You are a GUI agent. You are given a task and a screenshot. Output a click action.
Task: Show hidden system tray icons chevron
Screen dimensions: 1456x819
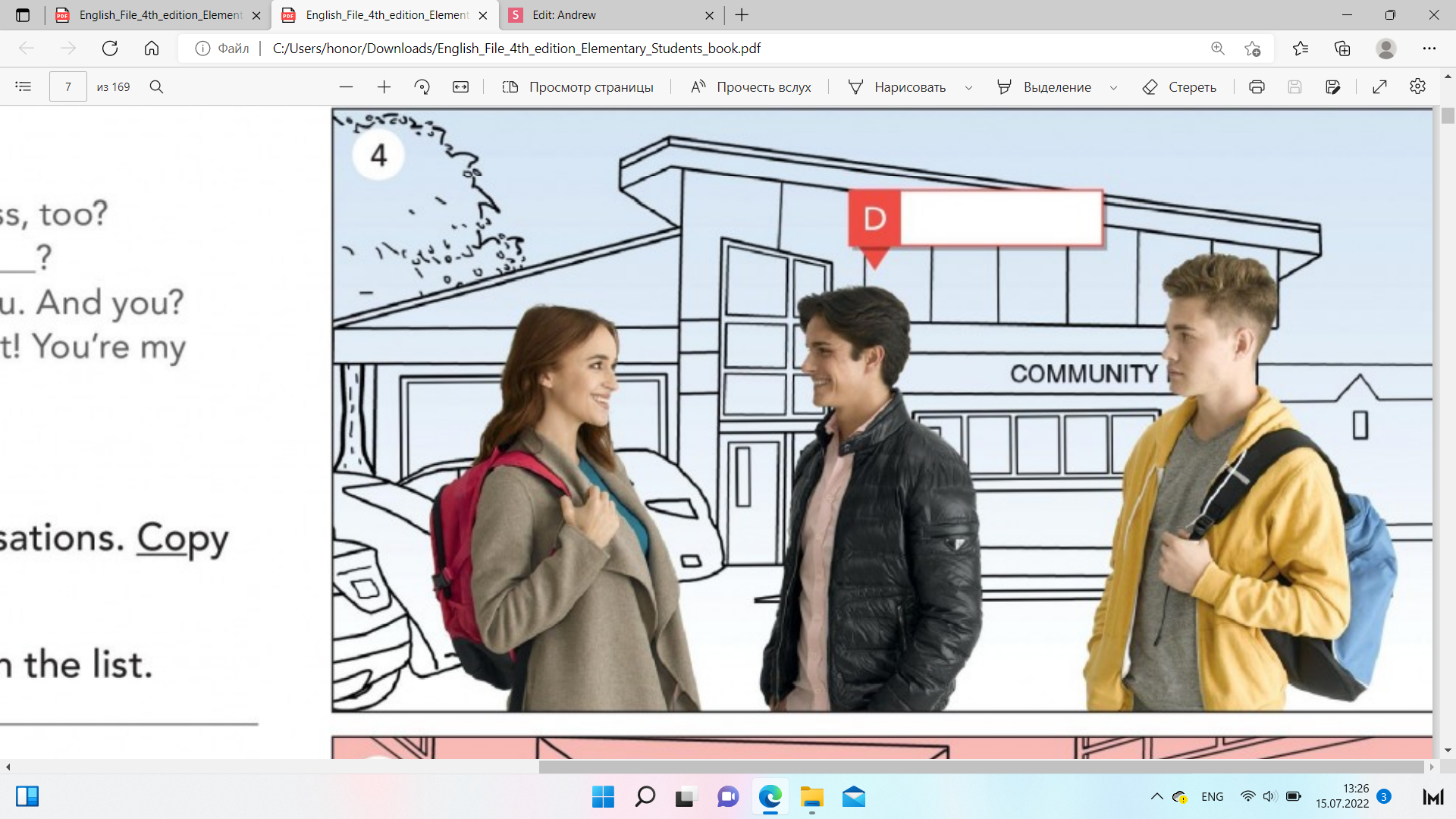[1156, 796]
